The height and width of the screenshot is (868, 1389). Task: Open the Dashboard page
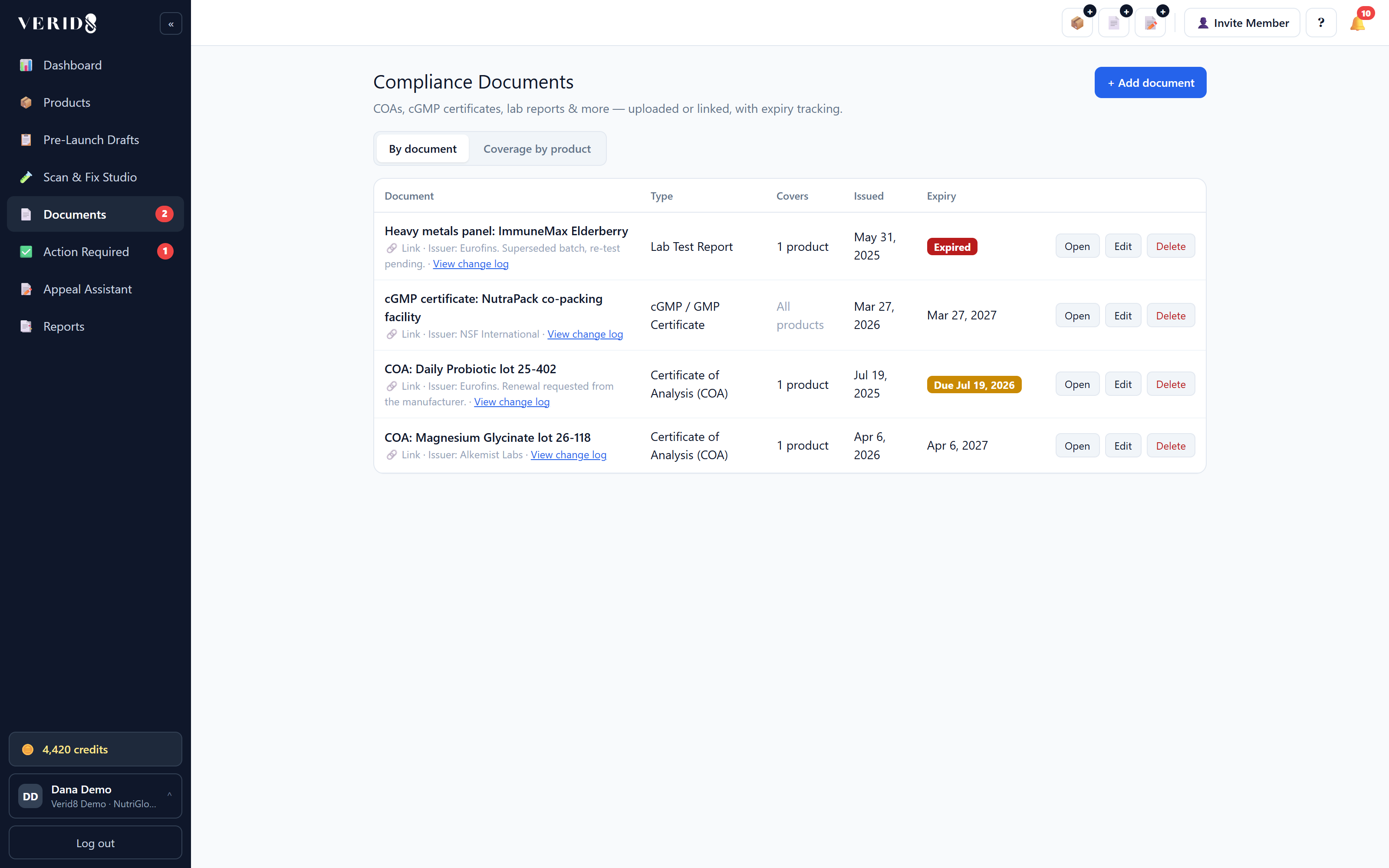coord(95,65)
